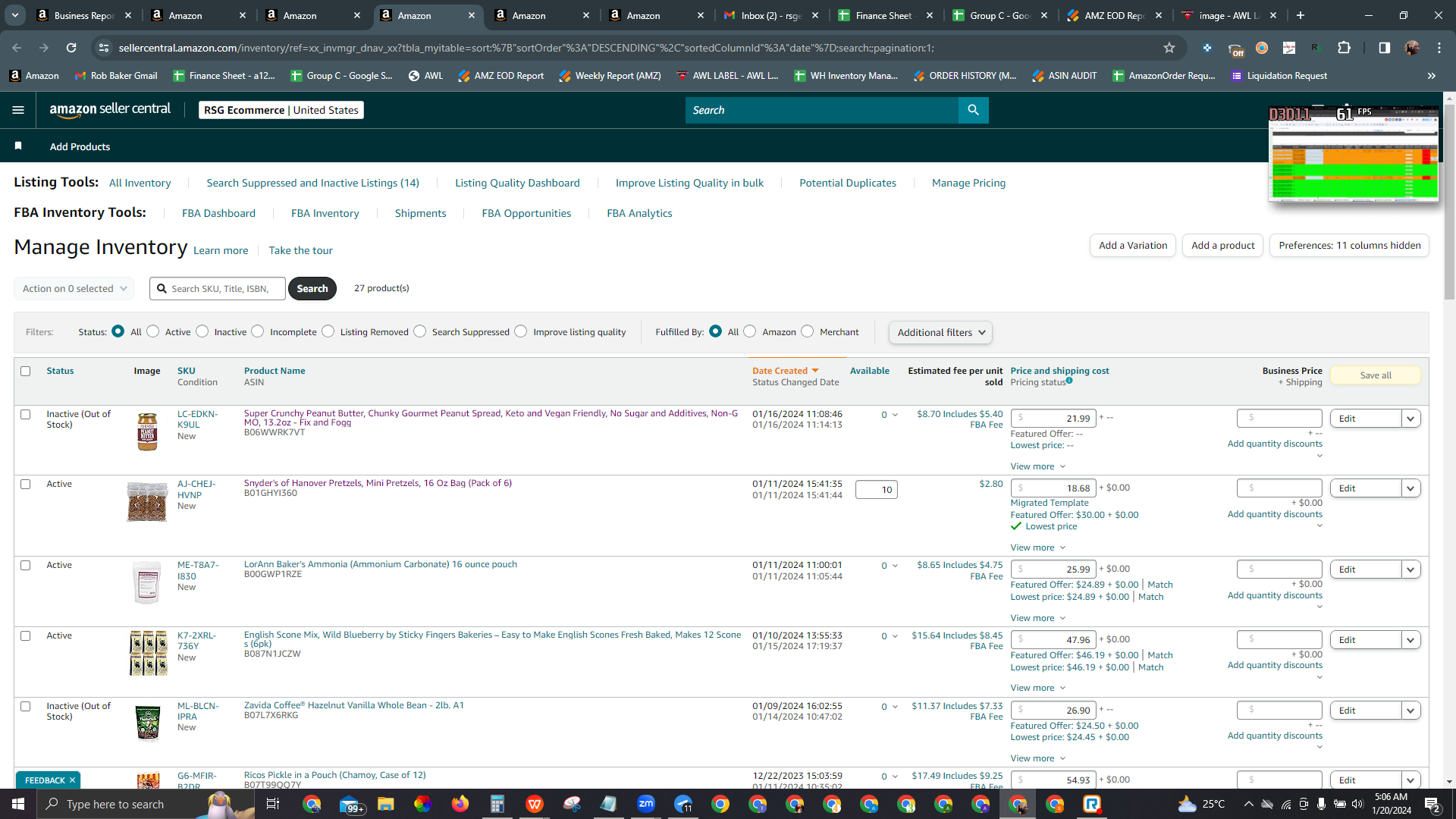Sort by the Date Created column
This screenshot has height=819, width=1456.
point(785,371)
